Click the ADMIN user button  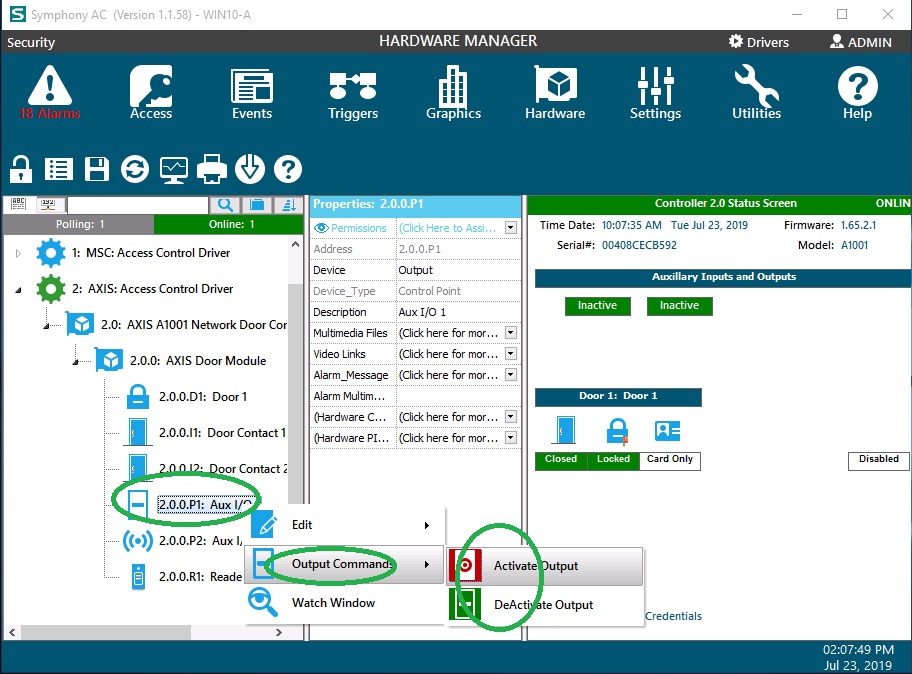coord(861,42)
